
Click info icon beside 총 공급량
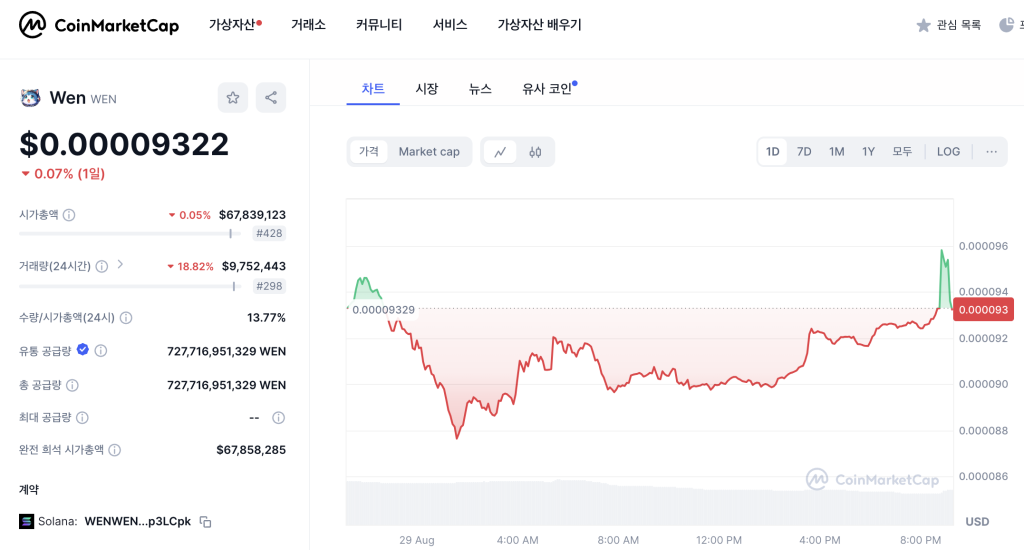72,385
